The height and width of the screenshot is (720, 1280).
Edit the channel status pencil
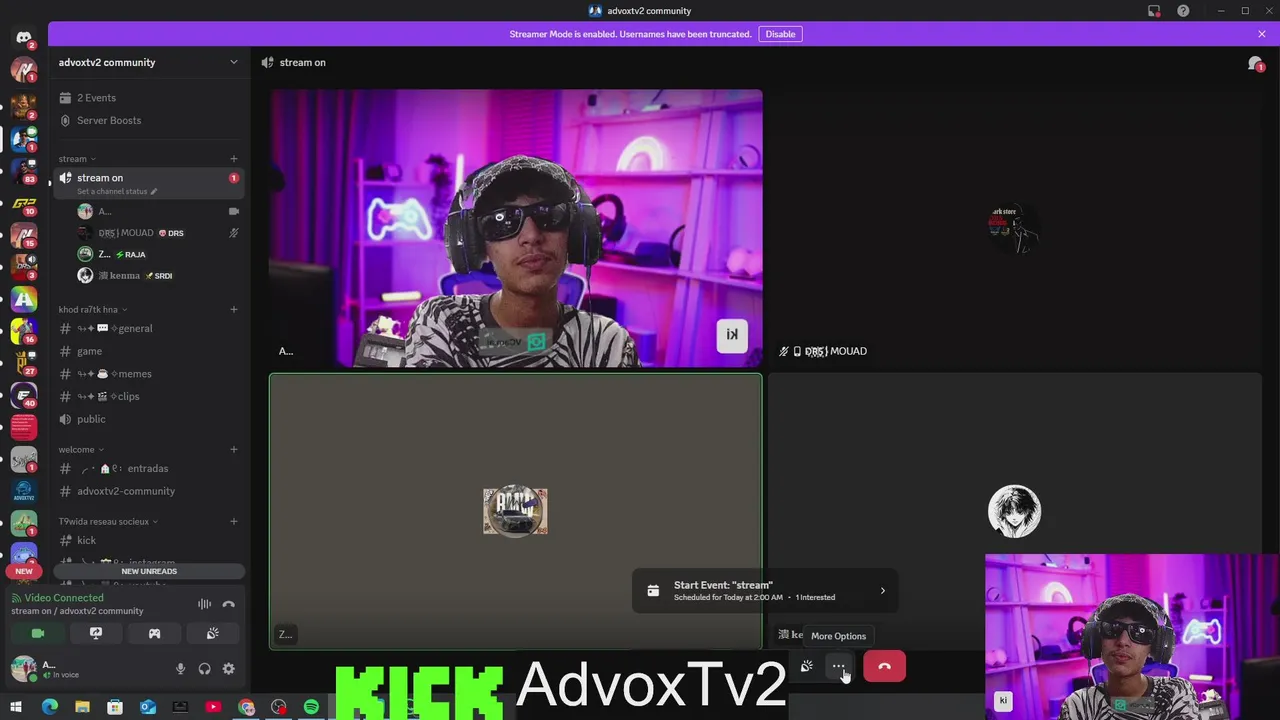click(x=154, y=191)
